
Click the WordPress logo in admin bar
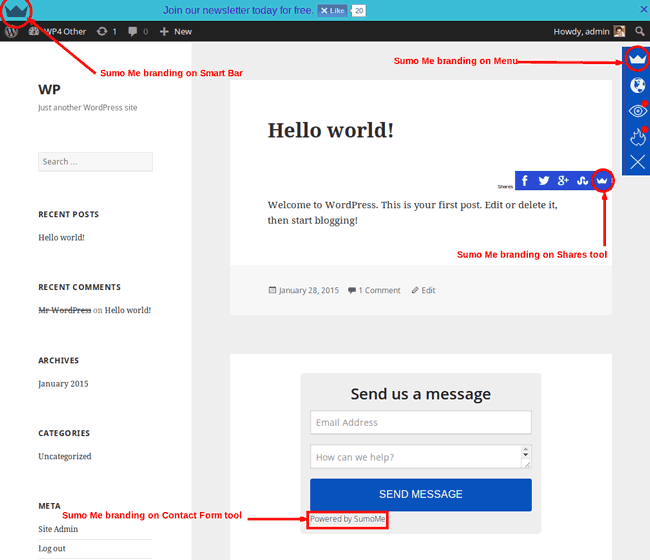point(11,32)
